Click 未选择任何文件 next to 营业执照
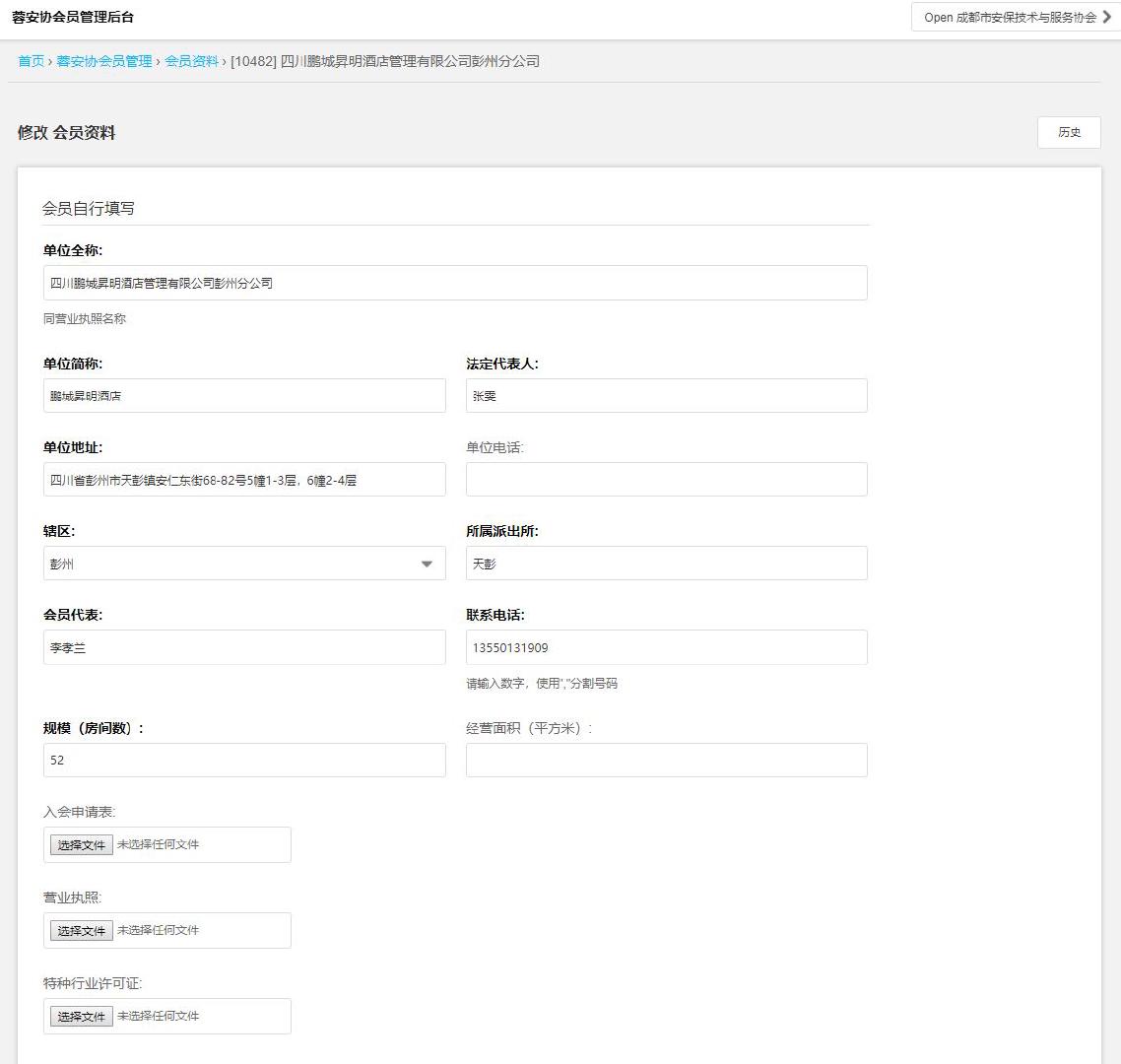 tap(158, 930)
